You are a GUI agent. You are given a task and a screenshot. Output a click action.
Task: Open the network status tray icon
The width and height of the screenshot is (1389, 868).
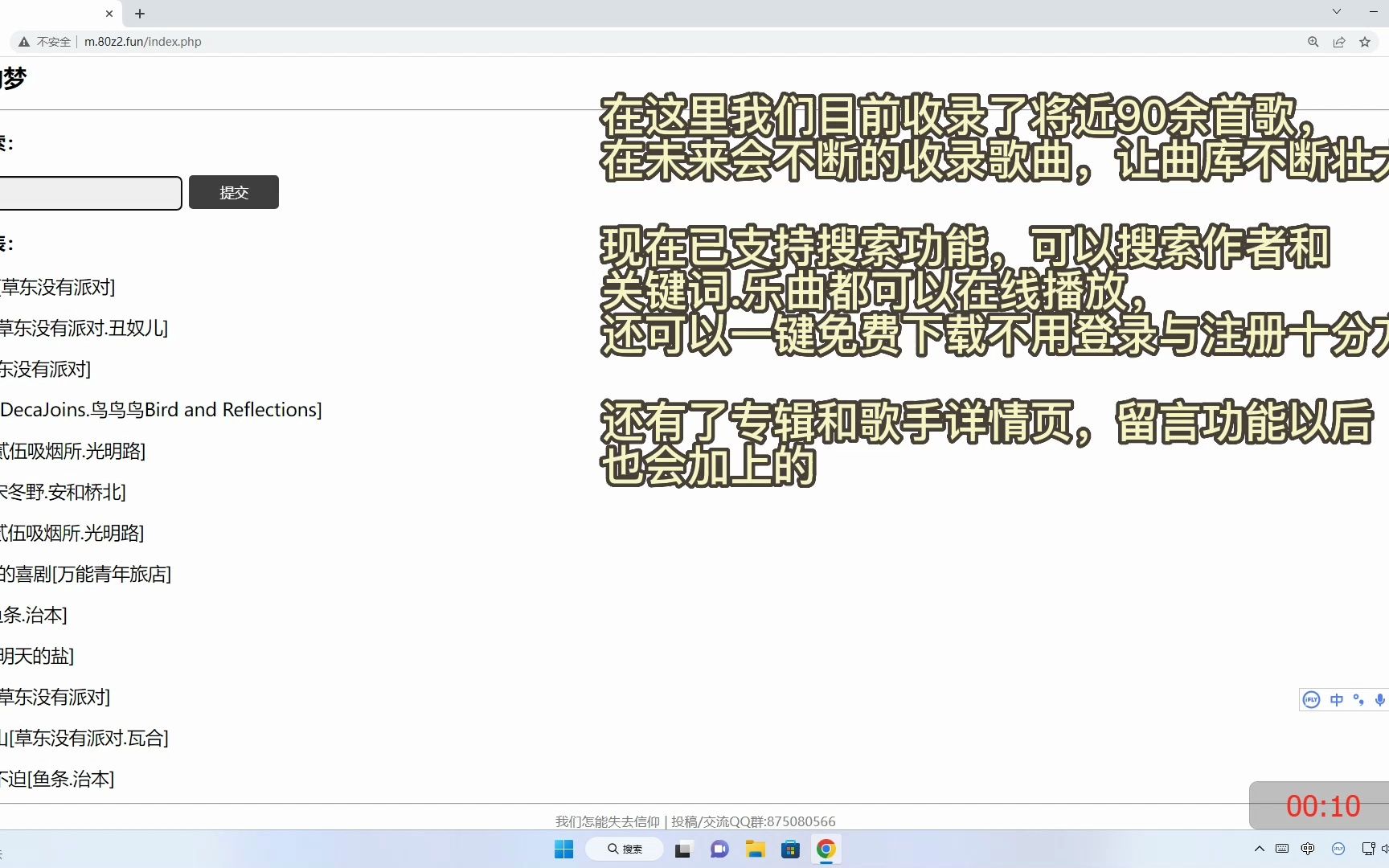(1368, 849)
